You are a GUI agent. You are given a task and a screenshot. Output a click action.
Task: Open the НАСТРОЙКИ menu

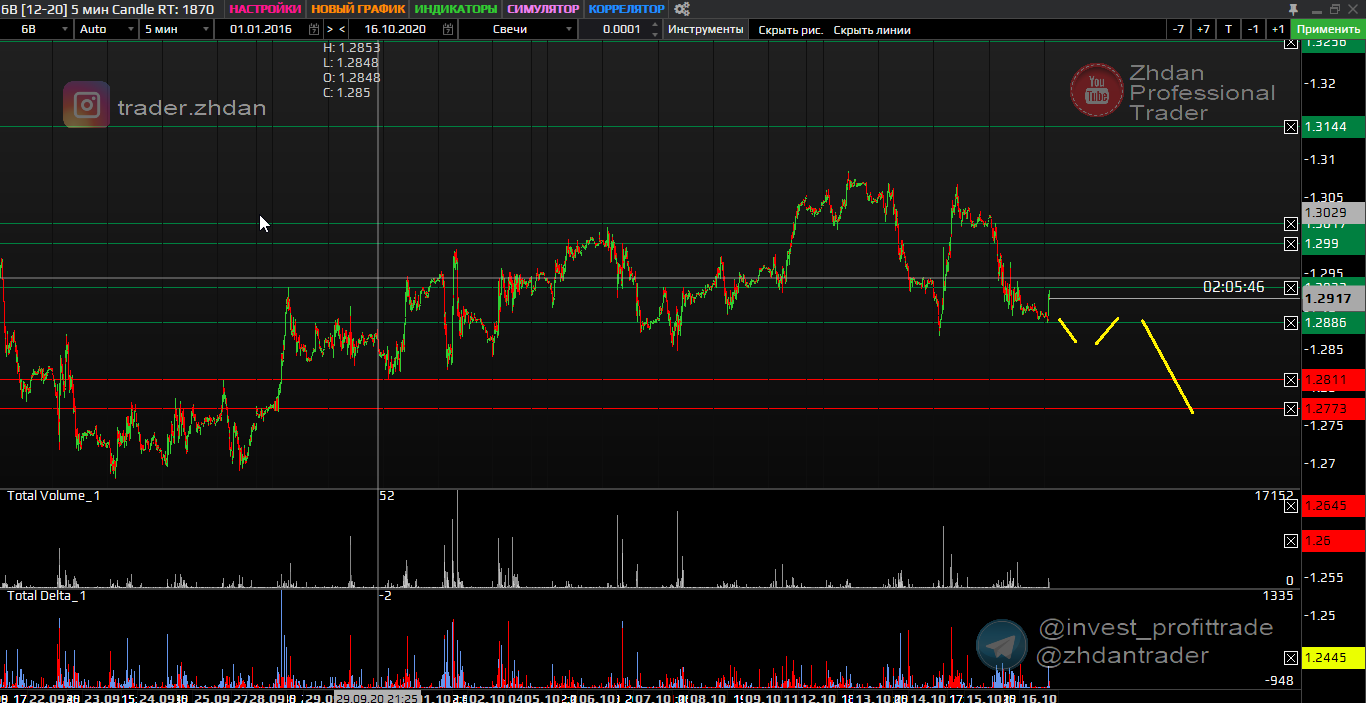265,9
